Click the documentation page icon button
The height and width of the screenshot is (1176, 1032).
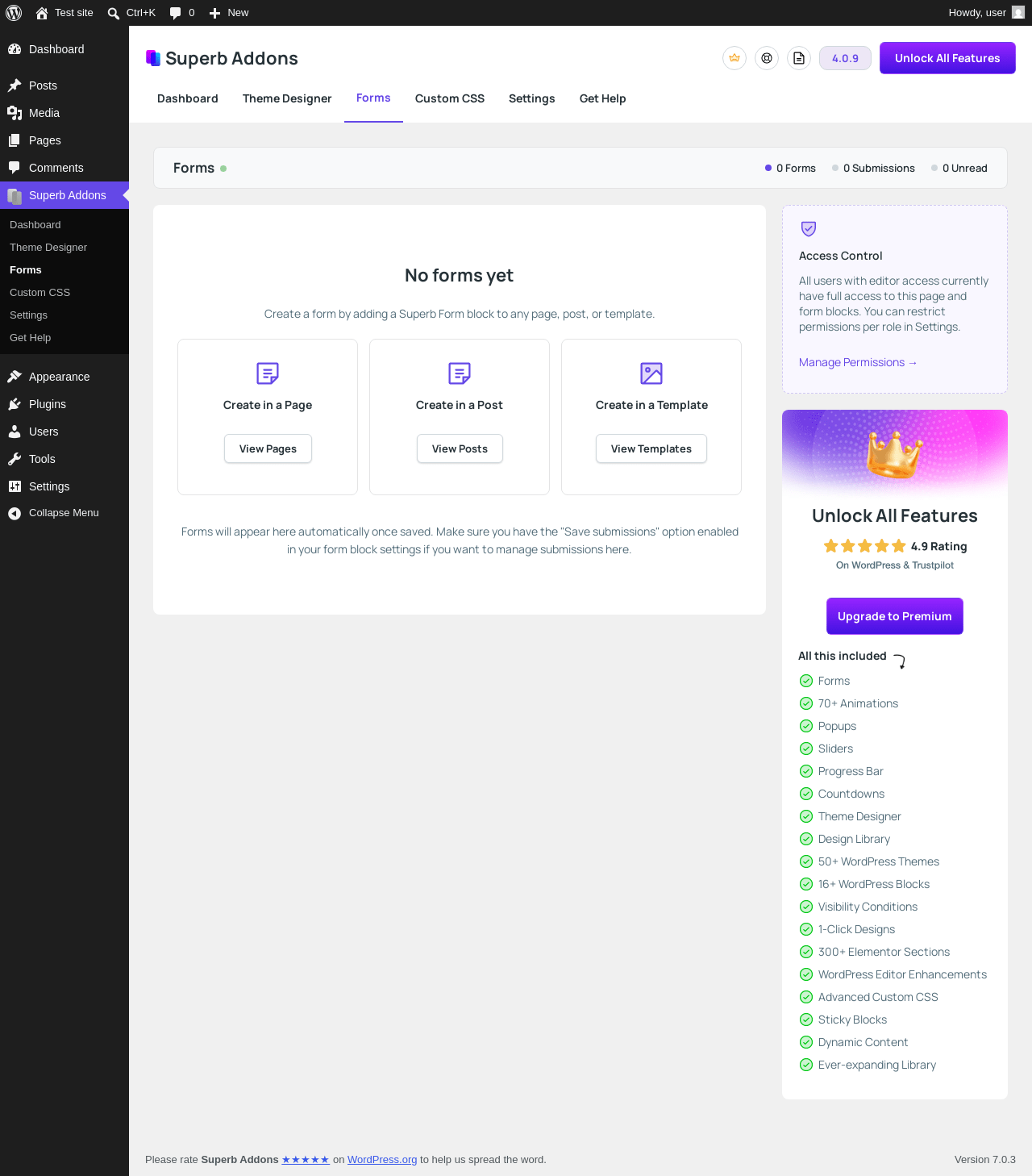[799, 58]
